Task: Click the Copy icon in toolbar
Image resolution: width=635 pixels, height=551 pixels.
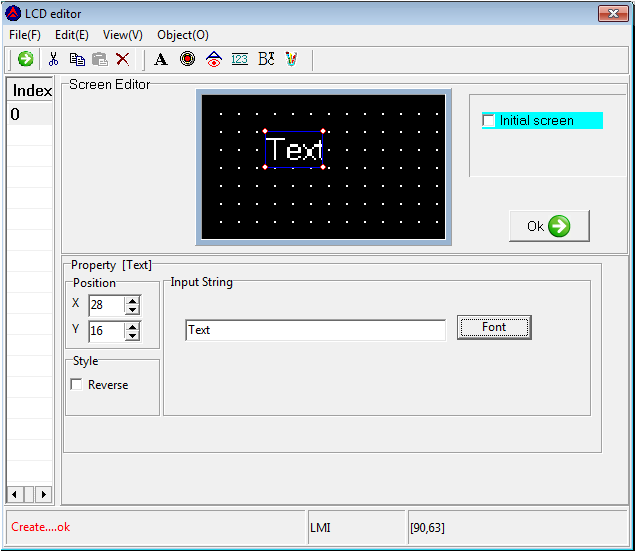Action: [x=77, y=60]
